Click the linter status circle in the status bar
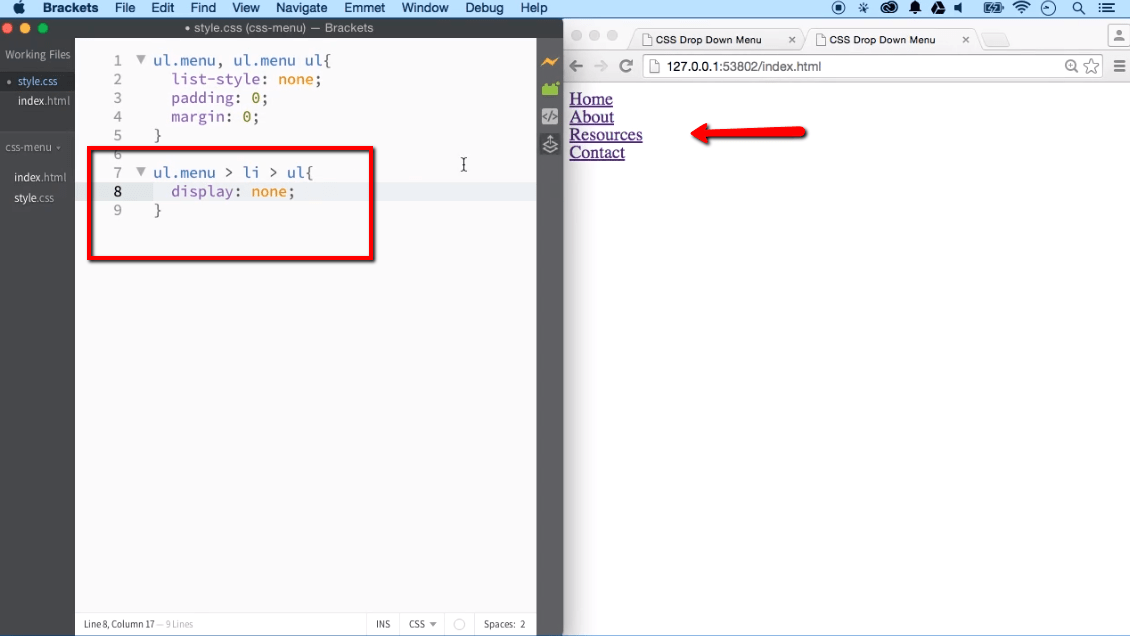The width and height of the screenshot is (1130, 636). [x=459, y=623]
